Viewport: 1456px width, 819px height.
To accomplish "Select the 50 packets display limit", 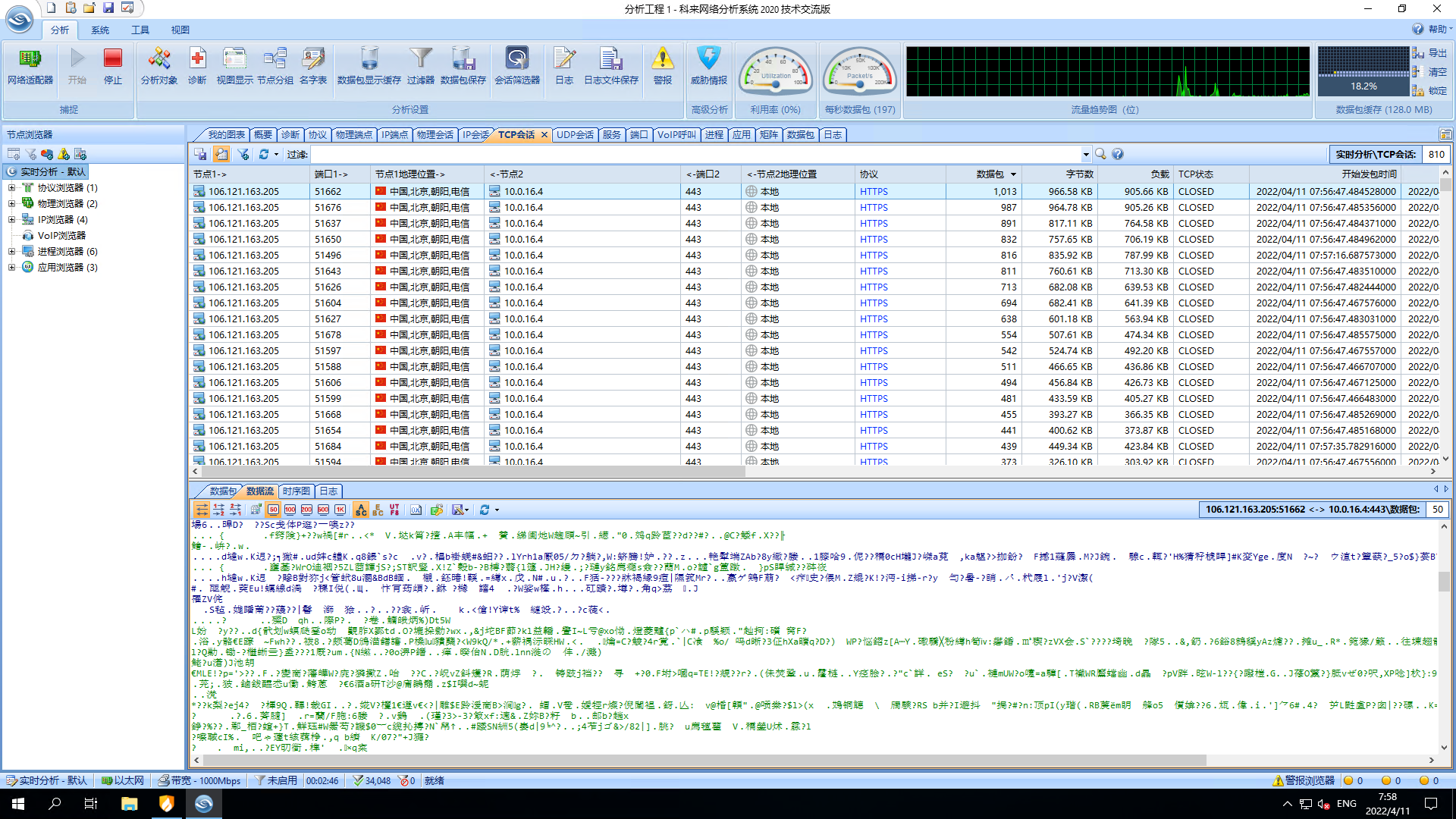I will pos(273,510).
